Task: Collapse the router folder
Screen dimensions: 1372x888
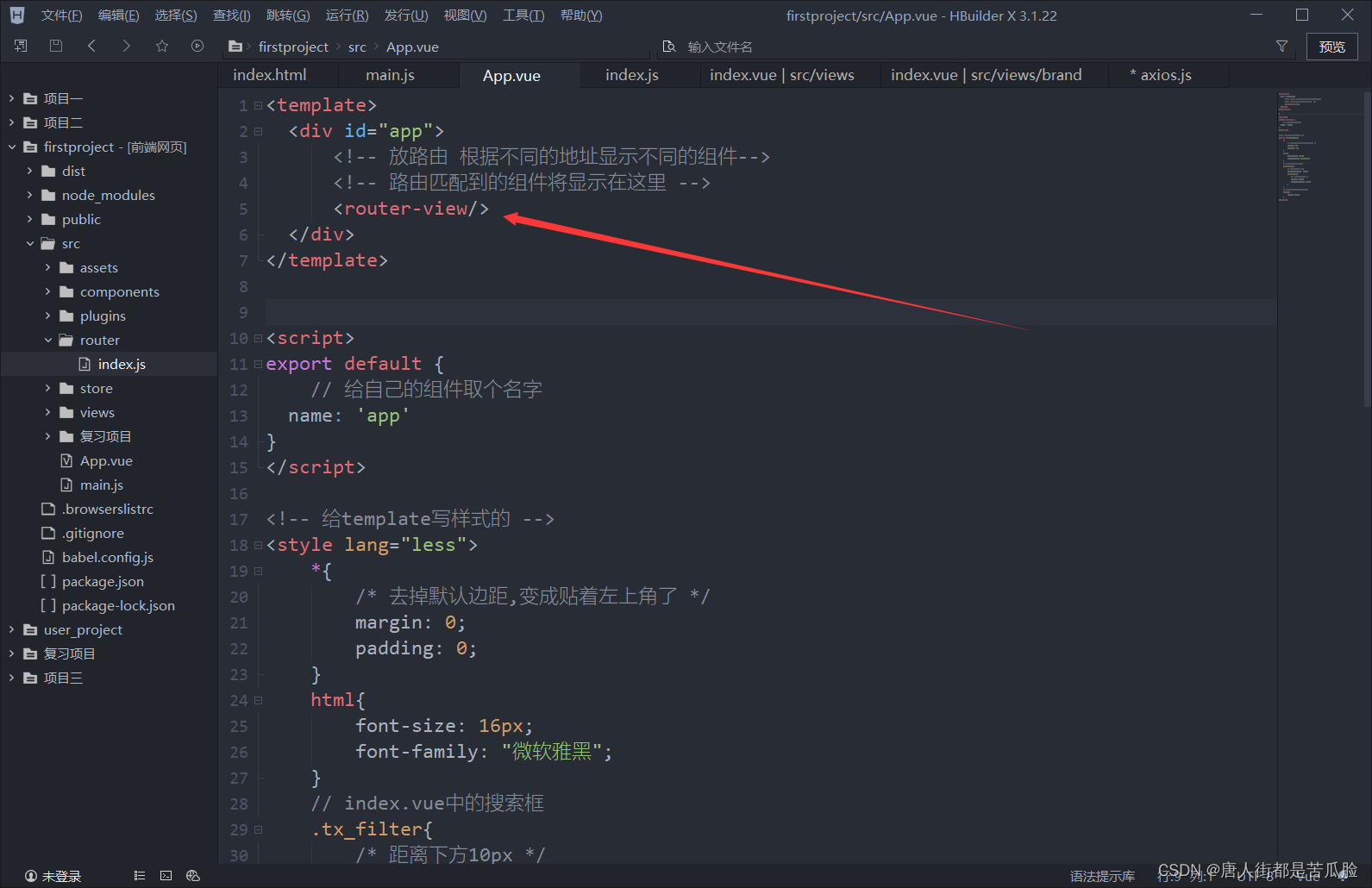Action: click(x=47, y=340)
